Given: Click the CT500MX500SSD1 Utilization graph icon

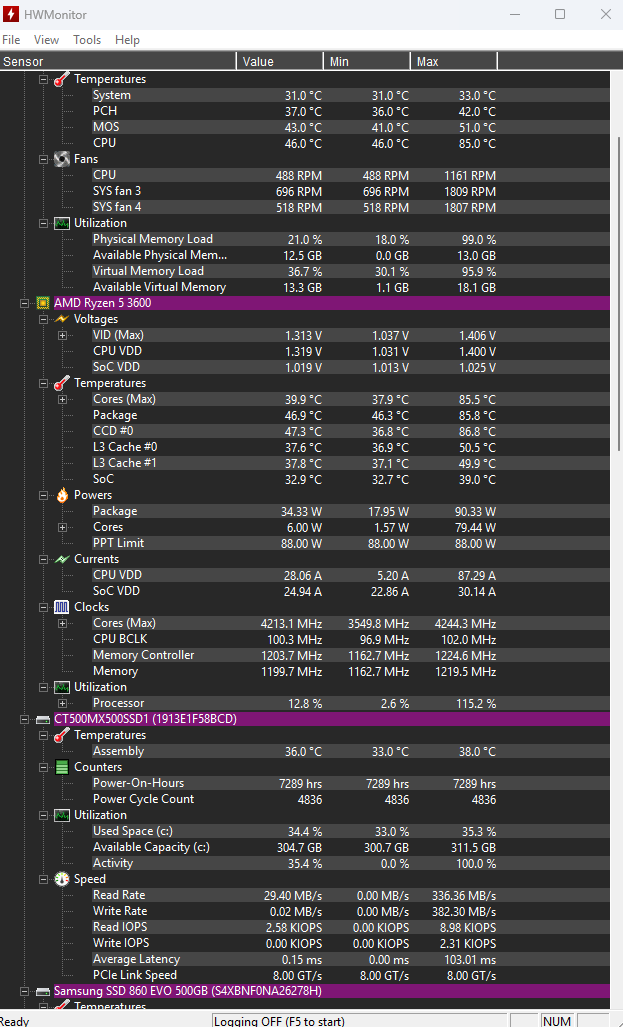Looking at the screenshot, I should pyautogui.click(x=62, y=815).
